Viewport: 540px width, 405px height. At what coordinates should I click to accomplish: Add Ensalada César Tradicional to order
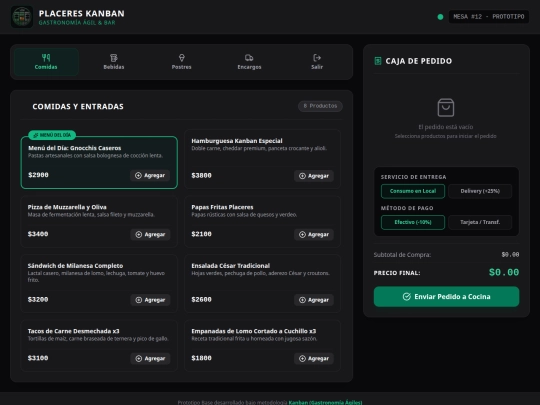(314, 300)
